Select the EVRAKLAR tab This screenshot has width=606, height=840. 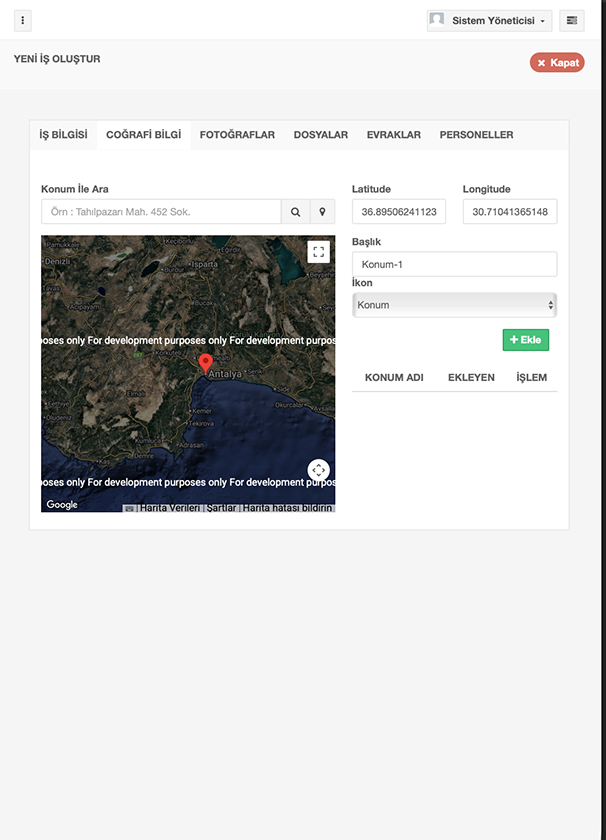393,135
